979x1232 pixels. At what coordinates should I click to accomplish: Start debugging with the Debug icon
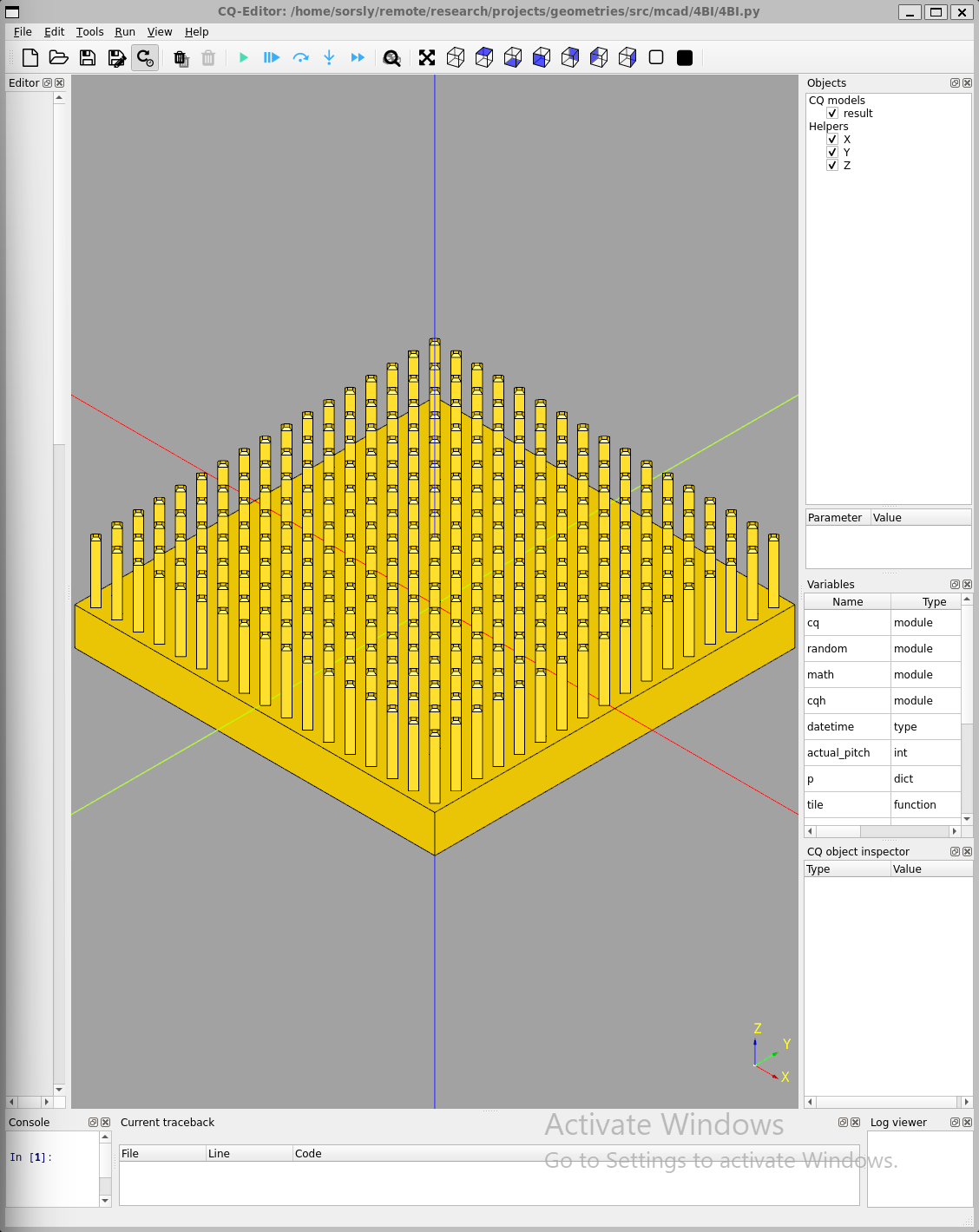pyautogui.click(x=272, y=58)
